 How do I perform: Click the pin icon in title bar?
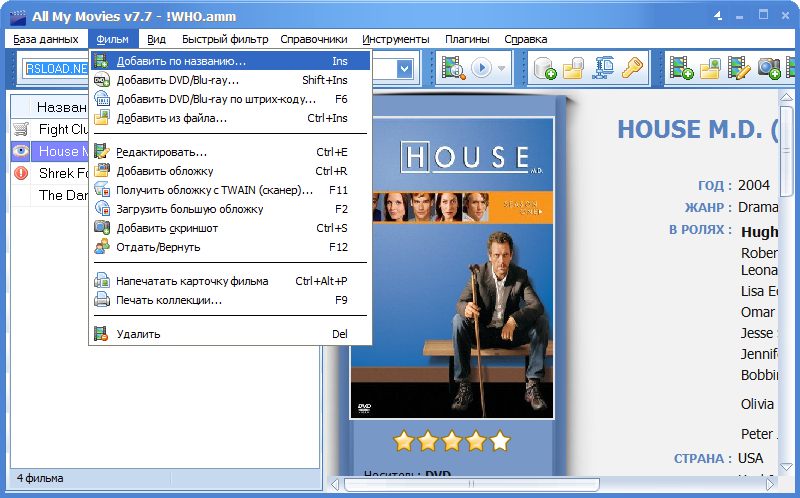pos(718,16)
